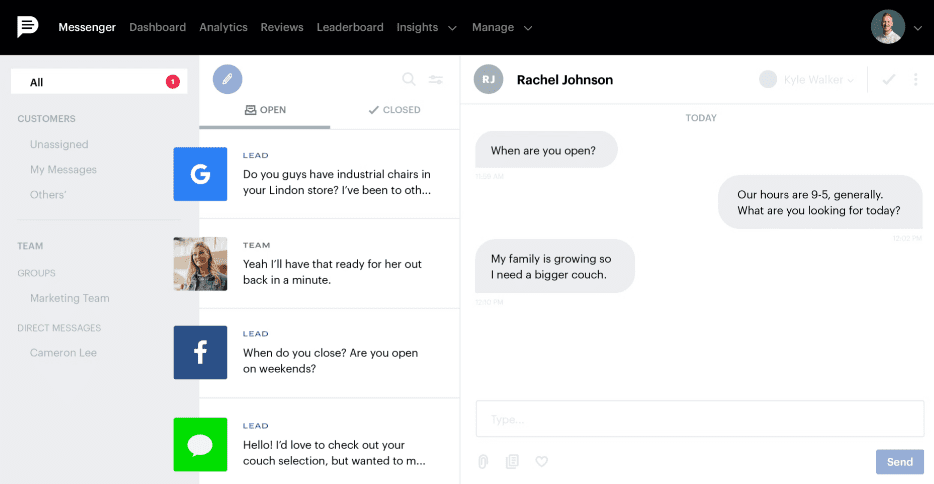Open the user profile avatar menu
The height and width of the screenshot is (484, 934).
(x=895, y=27)
